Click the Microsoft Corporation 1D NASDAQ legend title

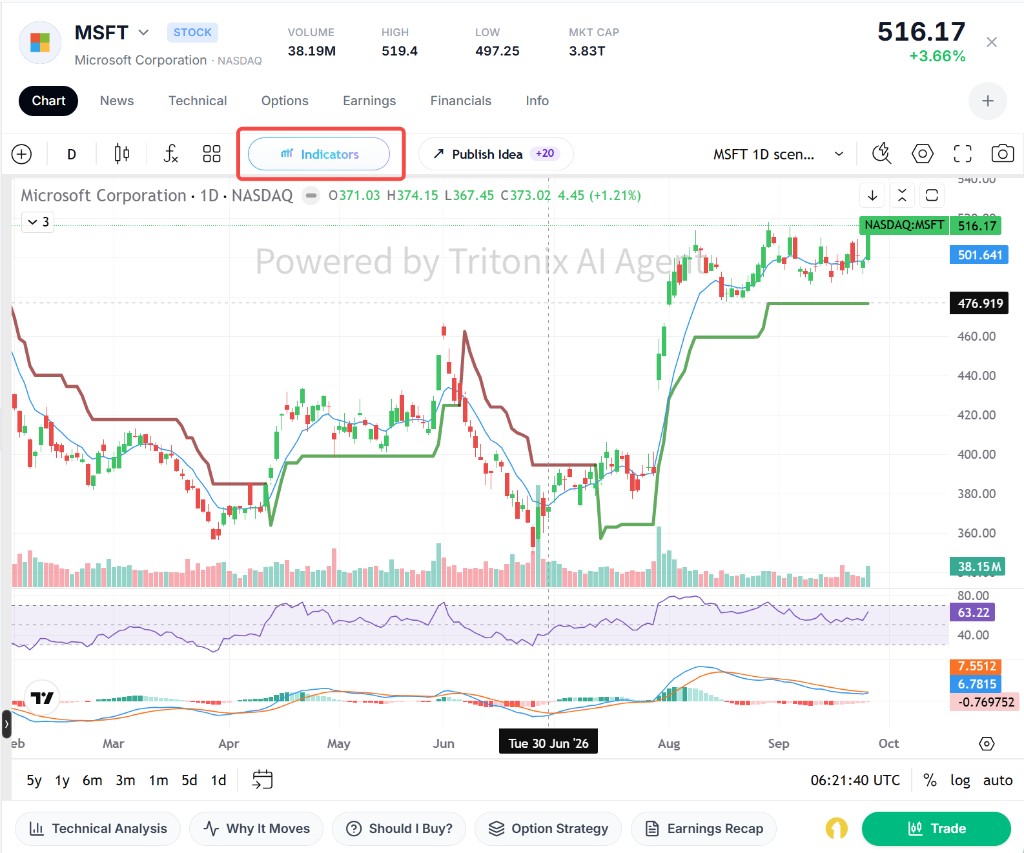[157, 195]
